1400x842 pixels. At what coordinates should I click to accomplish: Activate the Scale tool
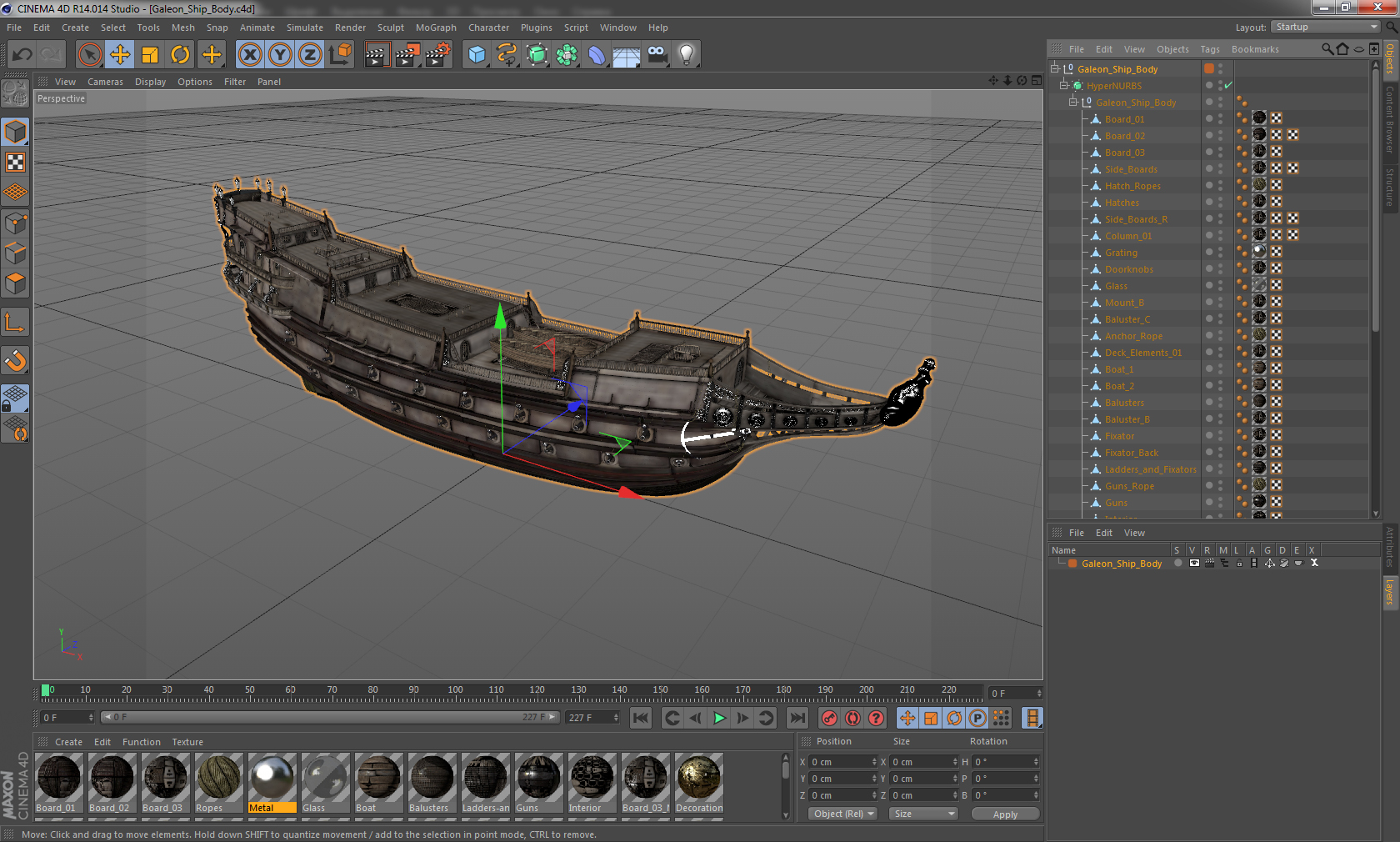pyautogui.click(x=150, y=55)
